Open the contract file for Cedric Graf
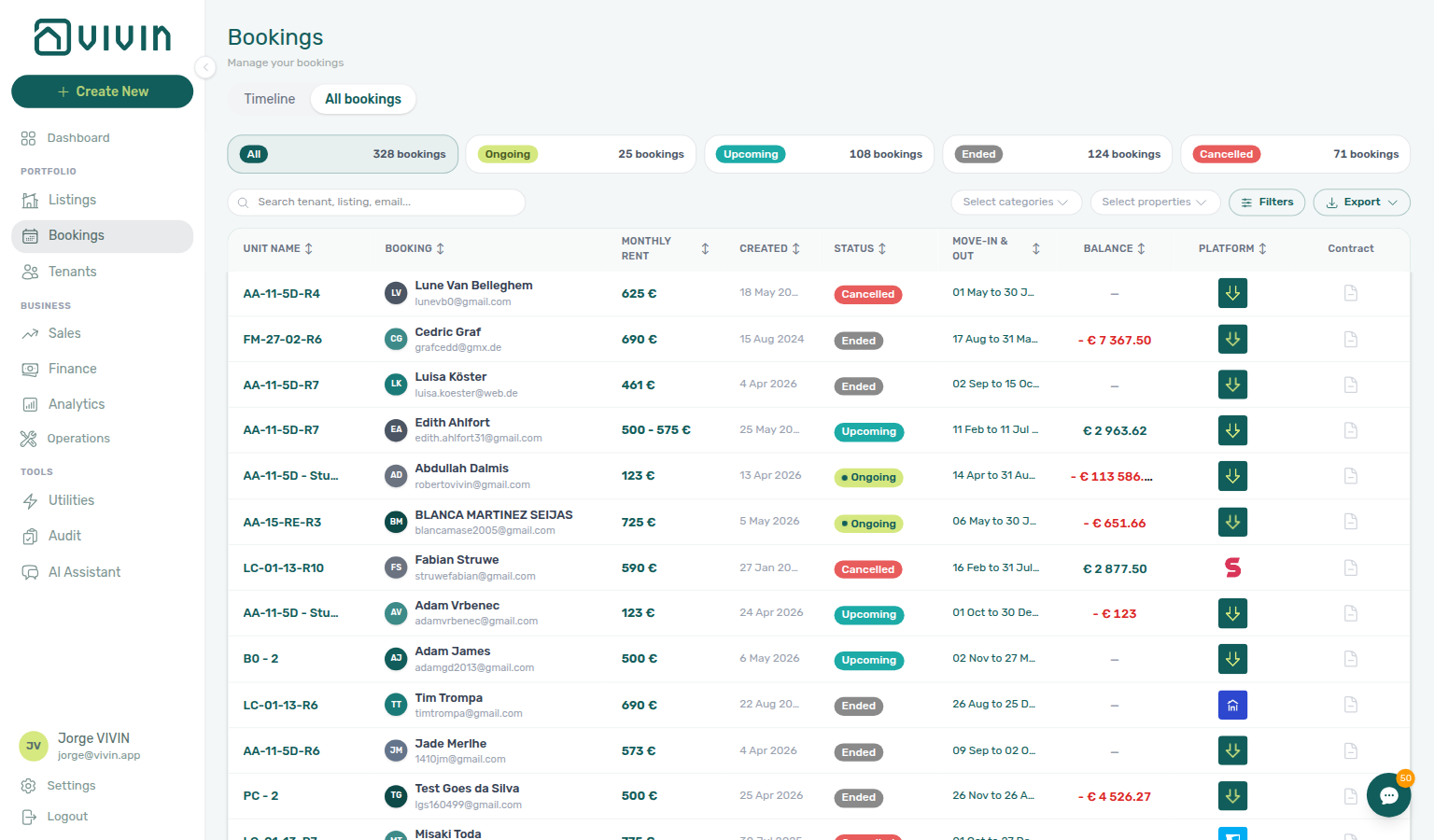This screenshot has height=840, width=1434. click(x=1350, y=339)
